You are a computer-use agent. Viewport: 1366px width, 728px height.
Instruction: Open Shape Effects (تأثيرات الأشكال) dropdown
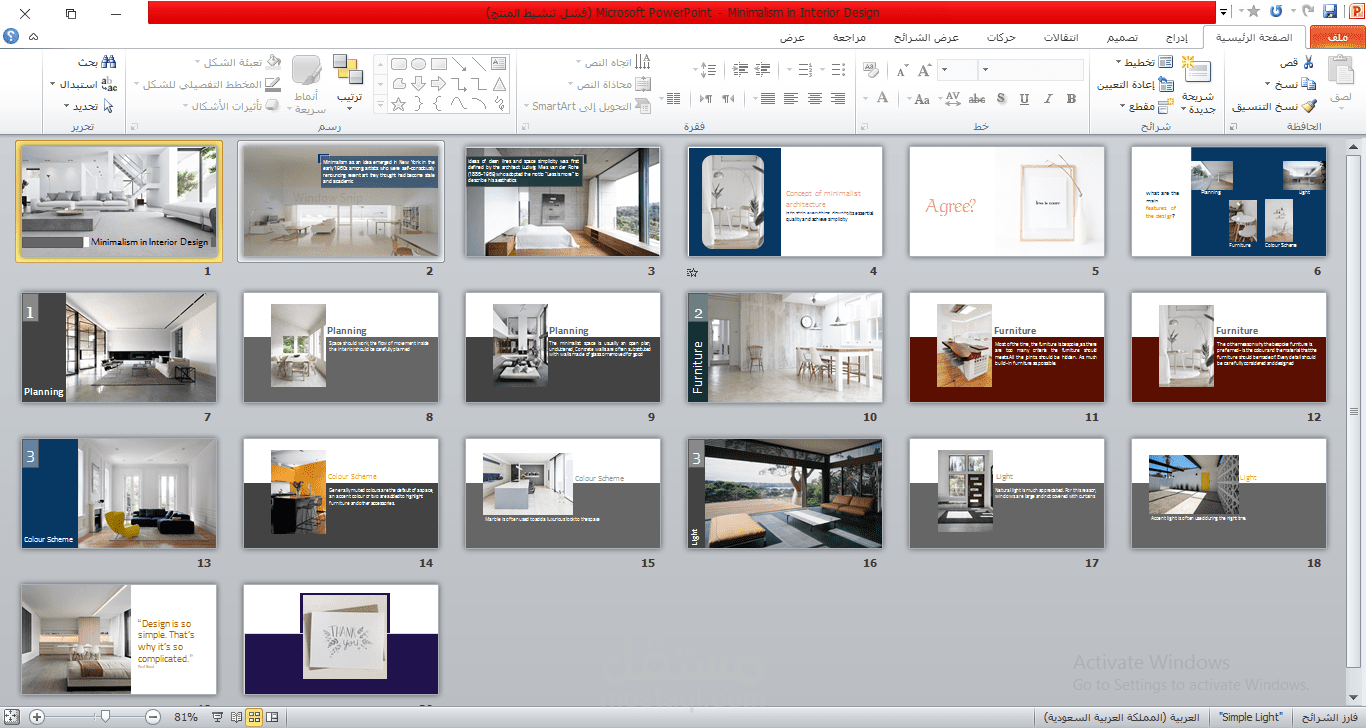coord(233,106)
